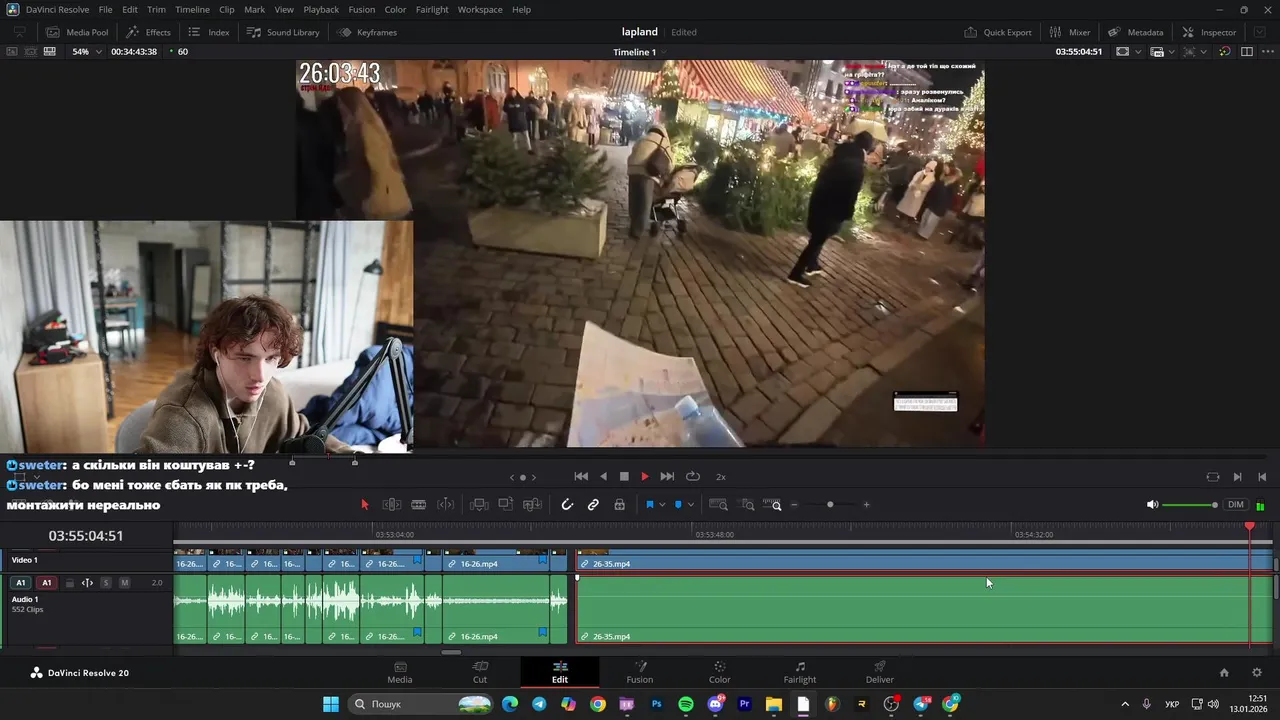Screen dimensions: 1280x720
Task: Go to first frame in transport
Action: 581,477
